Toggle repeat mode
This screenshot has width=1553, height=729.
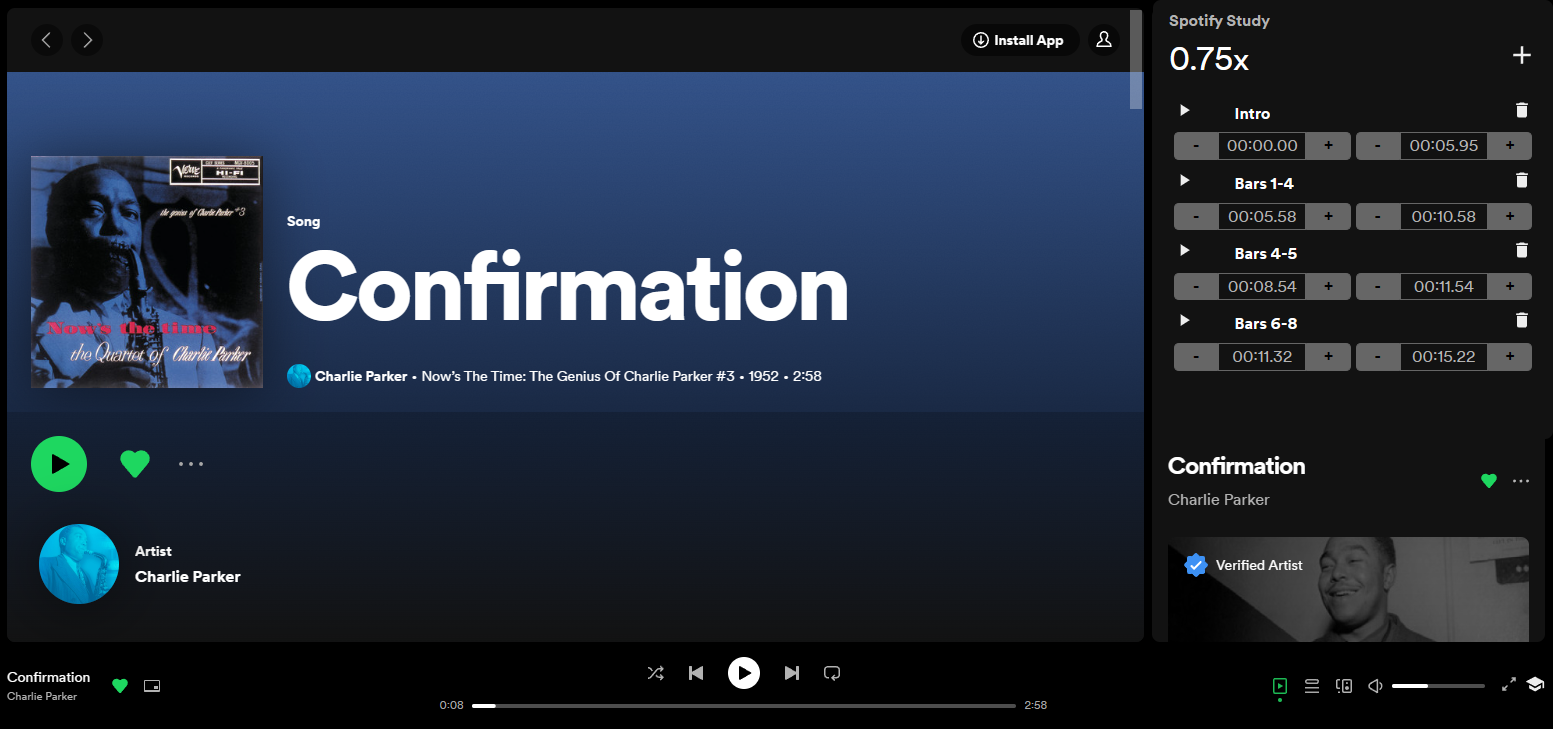tap(832, 673)
